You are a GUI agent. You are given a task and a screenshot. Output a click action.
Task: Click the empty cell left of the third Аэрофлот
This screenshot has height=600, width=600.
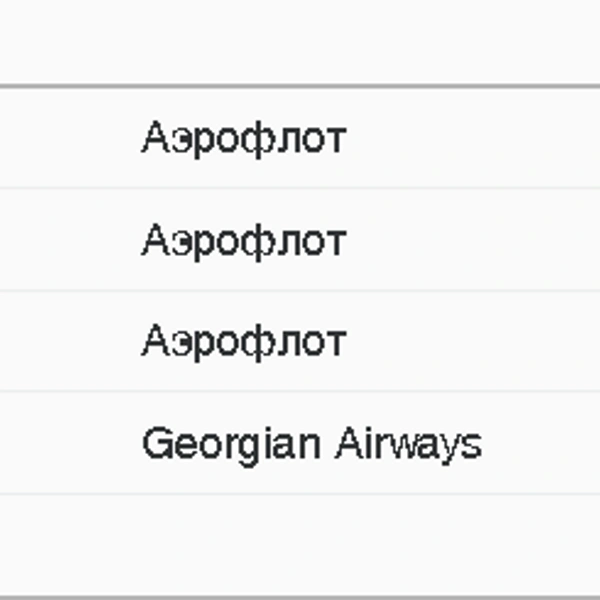(69, 341)
